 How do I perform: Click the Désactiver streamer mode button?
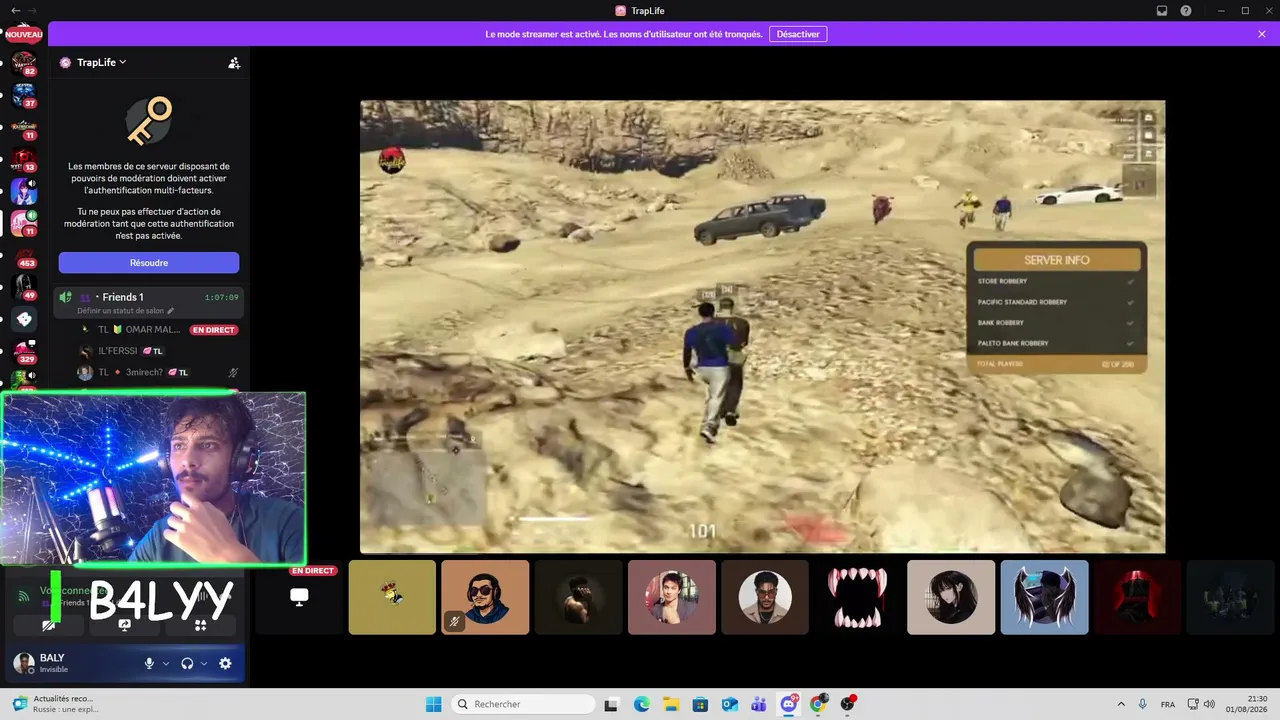[798, 34]
